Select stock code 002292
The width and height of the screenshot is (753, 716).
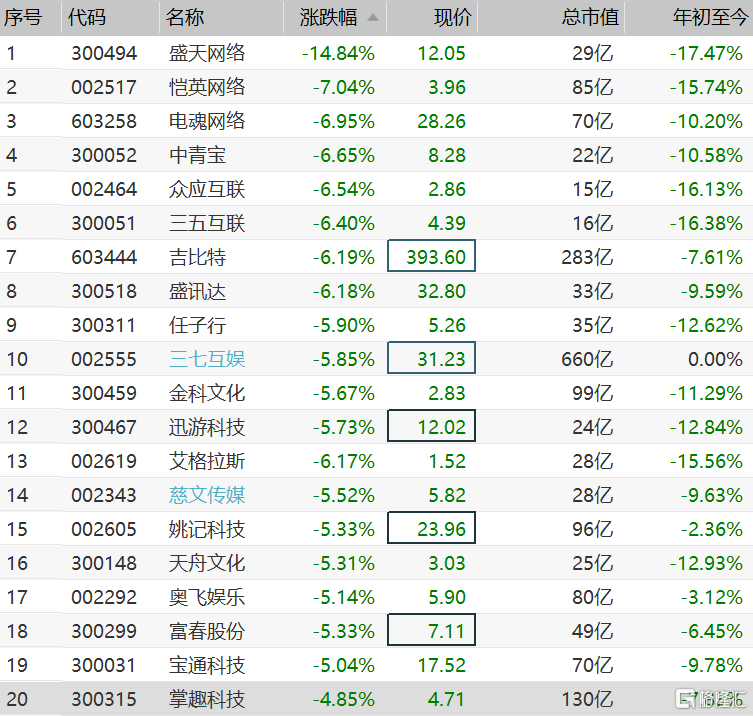click(104, 597)
